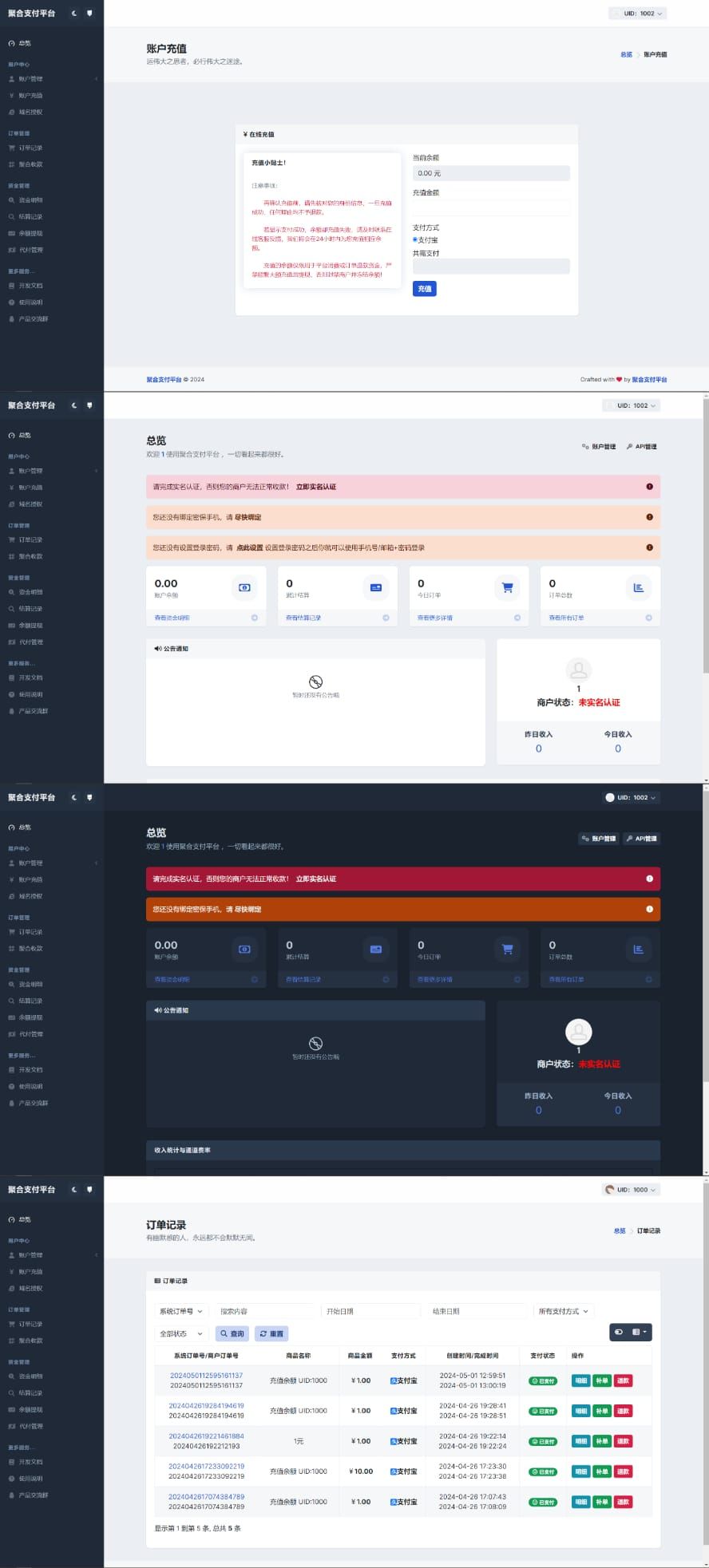Viewport: 709px width, 1568px height.
Task: Open 资金明细 in dark 总览 page sidebar
Action: 52,984
